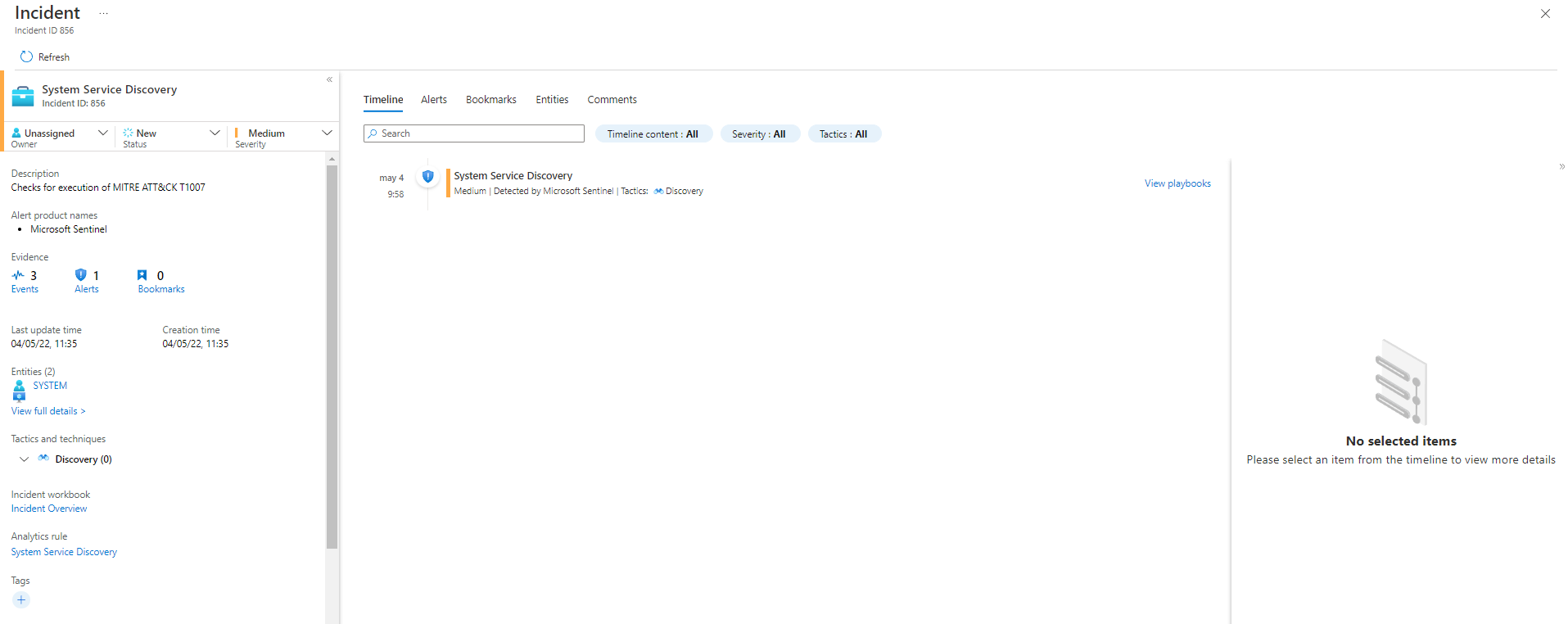Expand the right details pane chevron
Image resolution: width=1568 pixels, height=624 pixels.
coord(1561,166)
